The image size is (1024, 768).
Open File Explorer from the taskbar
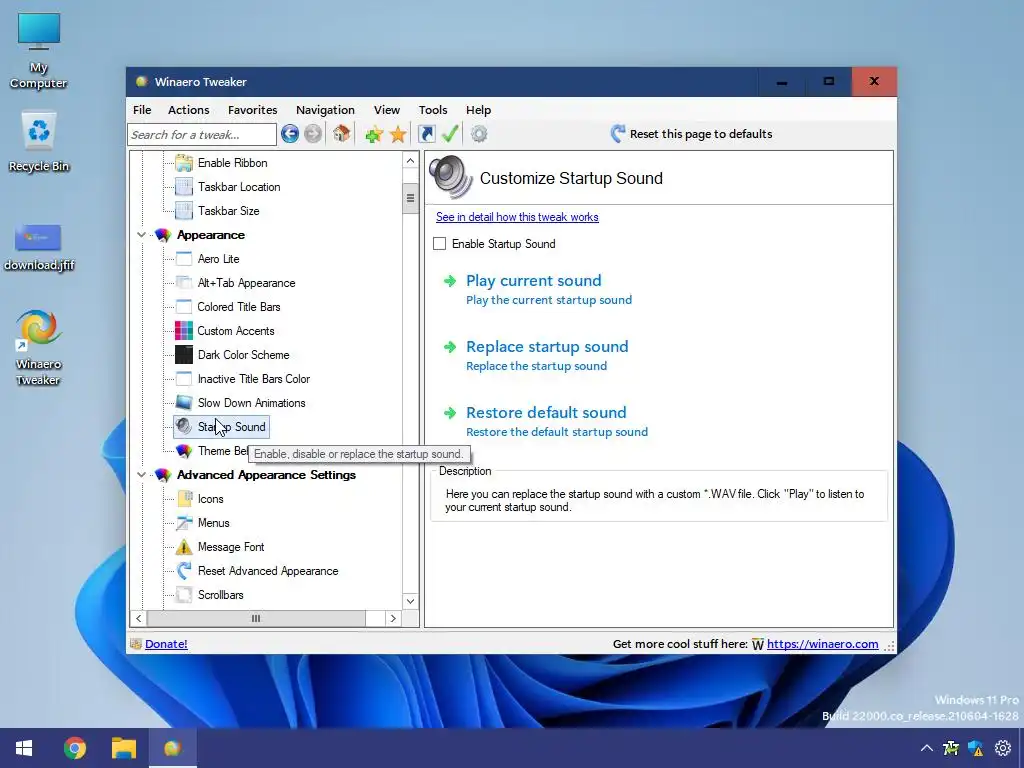123,748
